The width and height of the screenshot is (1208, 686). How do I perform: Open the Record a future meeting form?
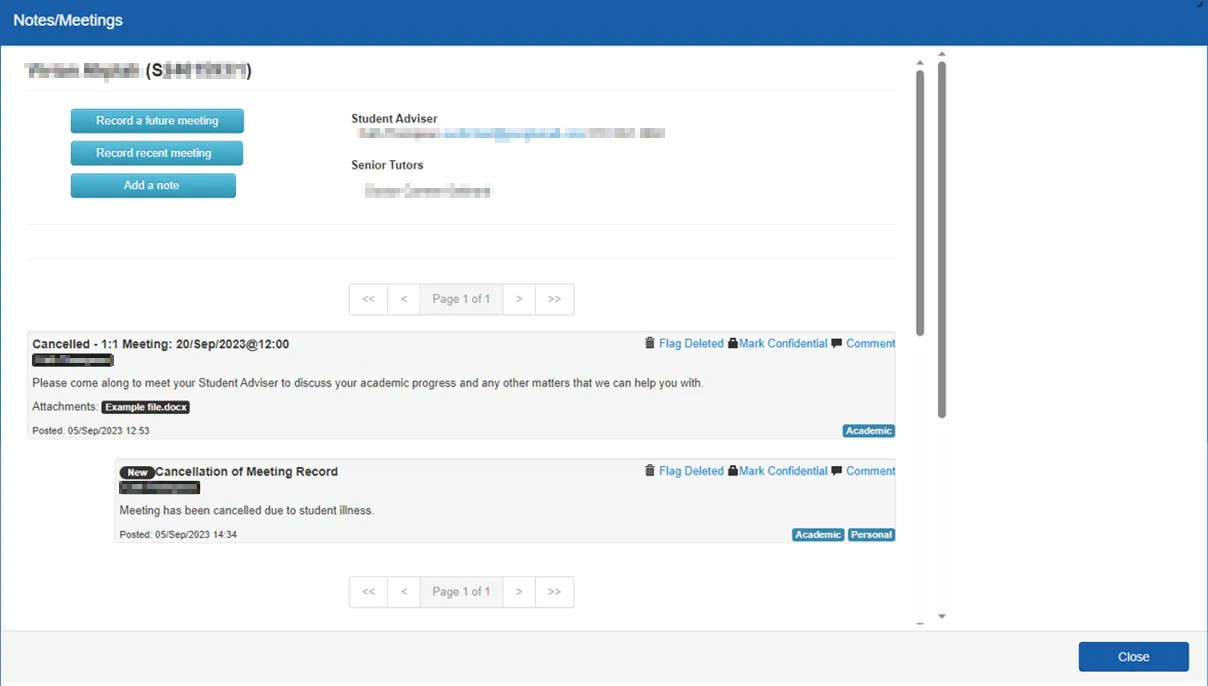[x=156, y=120]
